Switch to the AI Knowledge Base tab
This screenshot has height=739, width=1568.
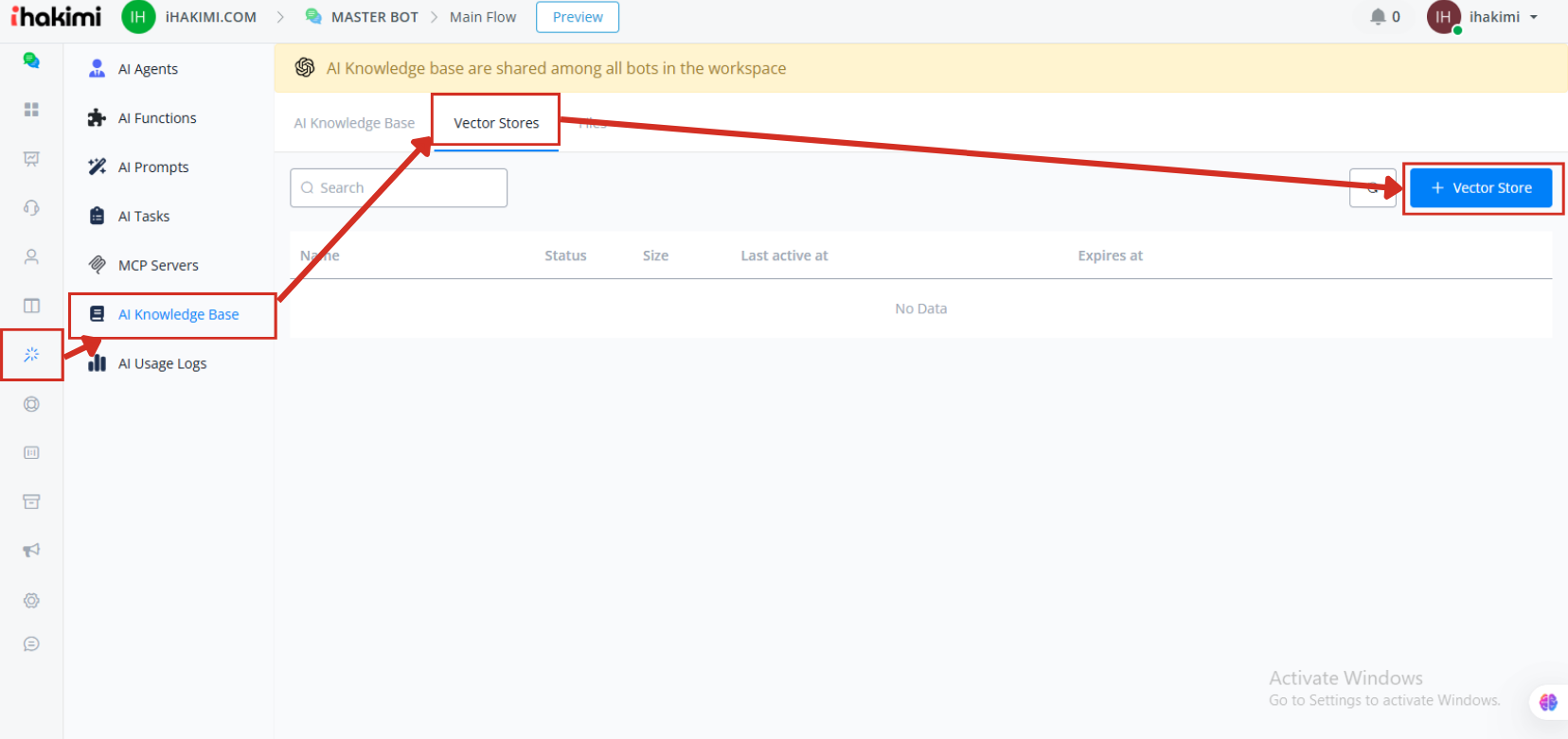click(354, 123)
